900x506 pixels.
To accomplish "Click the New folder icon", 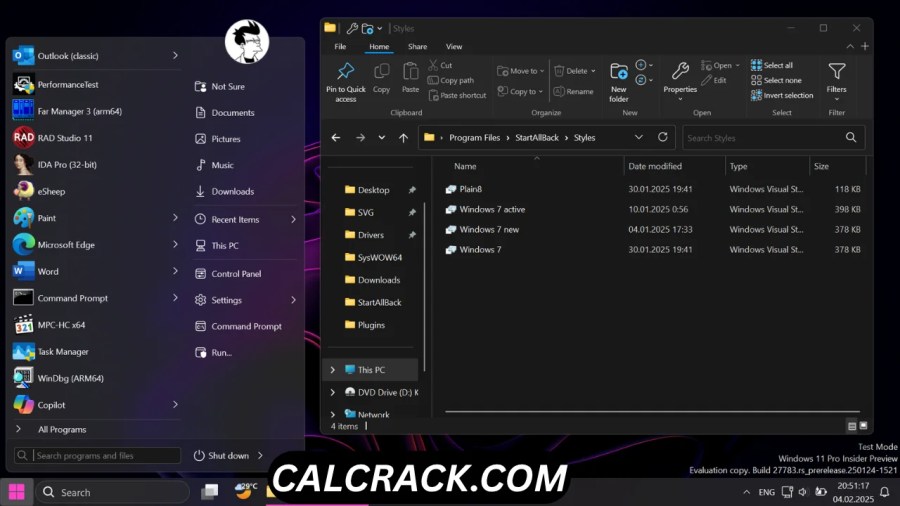I will point(618,72).
